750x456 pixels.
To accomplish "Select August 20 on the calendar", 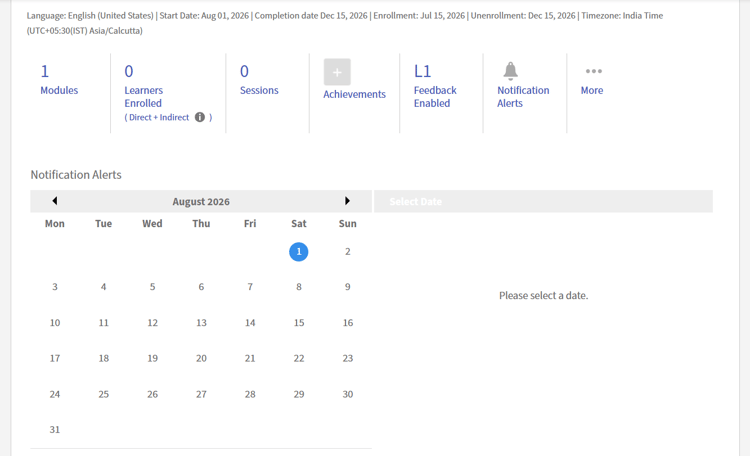I will (201, 358).
